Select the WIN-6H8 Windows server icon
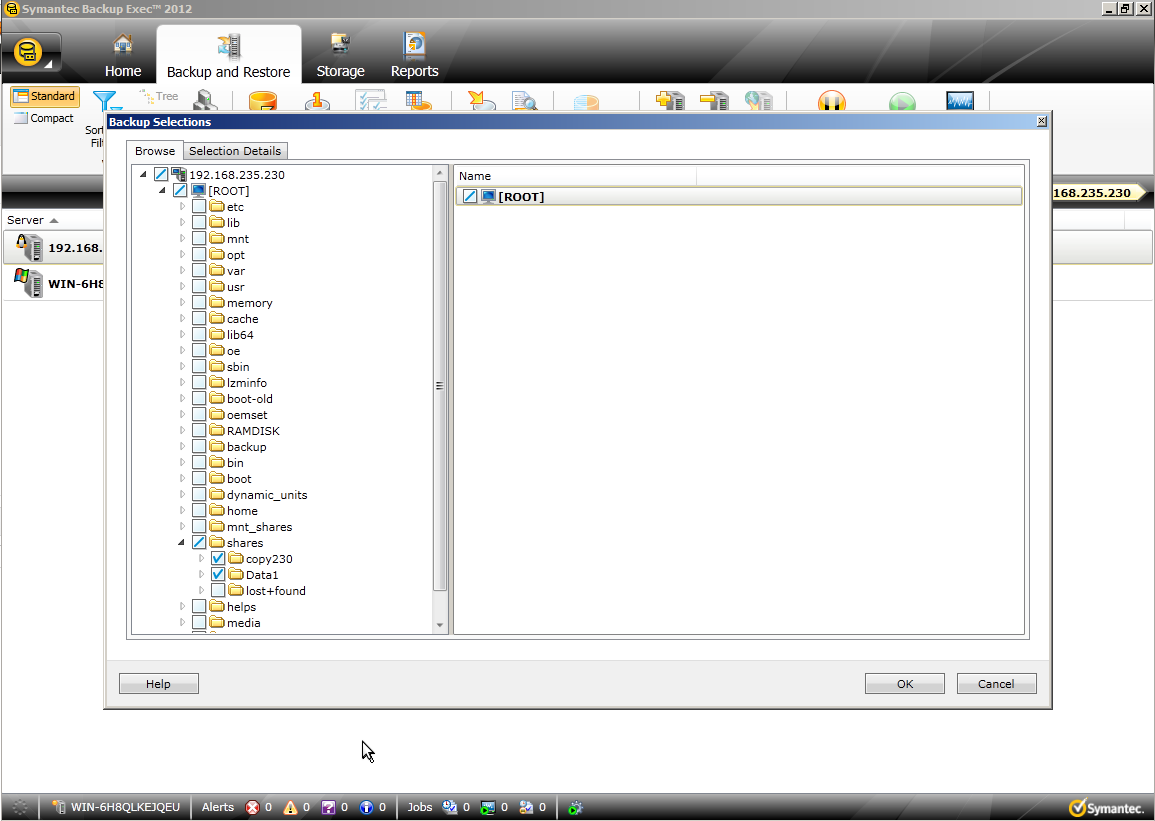Image resolution: width=1155 pixels, height=821 pixels. [29, 283]
